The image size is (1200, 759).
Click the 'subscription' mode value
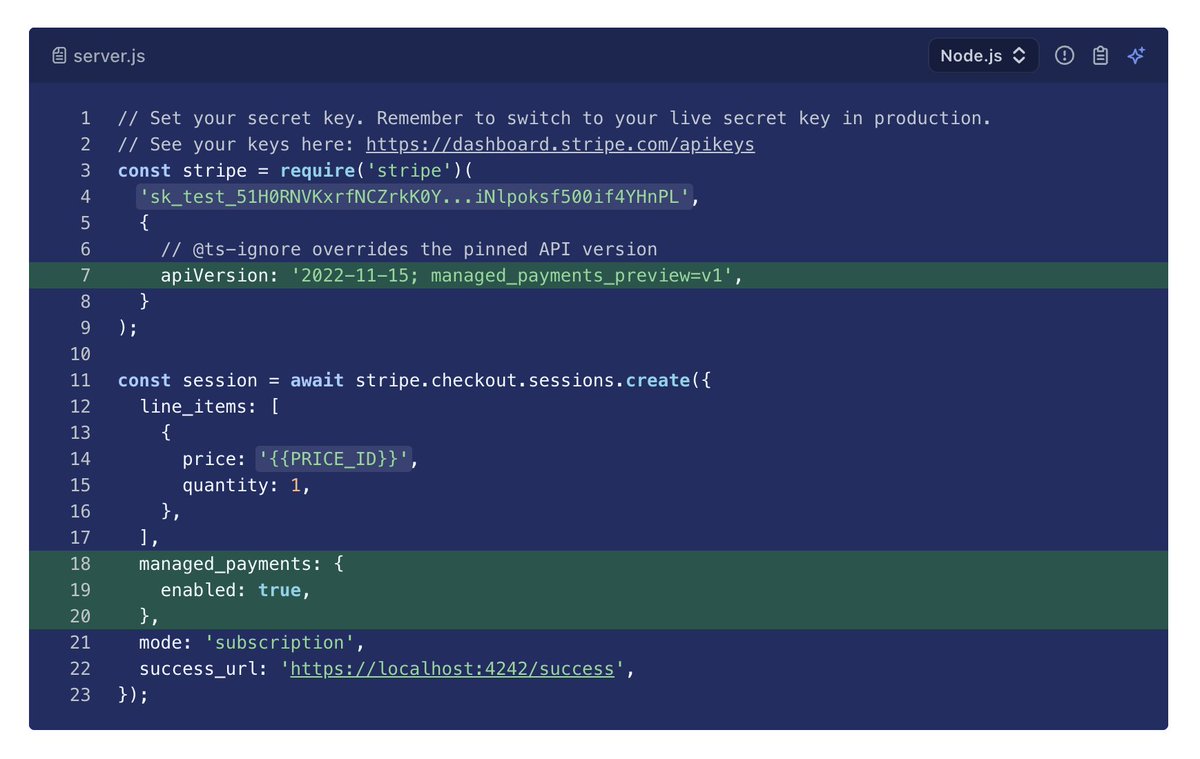(x=279, y=642)
